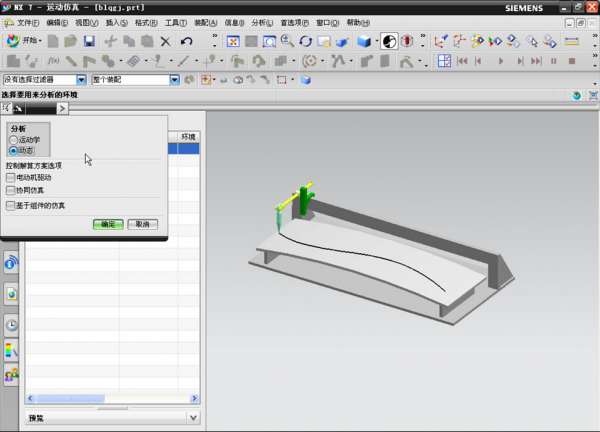The height and width of the screenshot is (432, 600).
Task: Open the 编辑(E) menu
Action: pyautogui.click(x=57, y=23)
